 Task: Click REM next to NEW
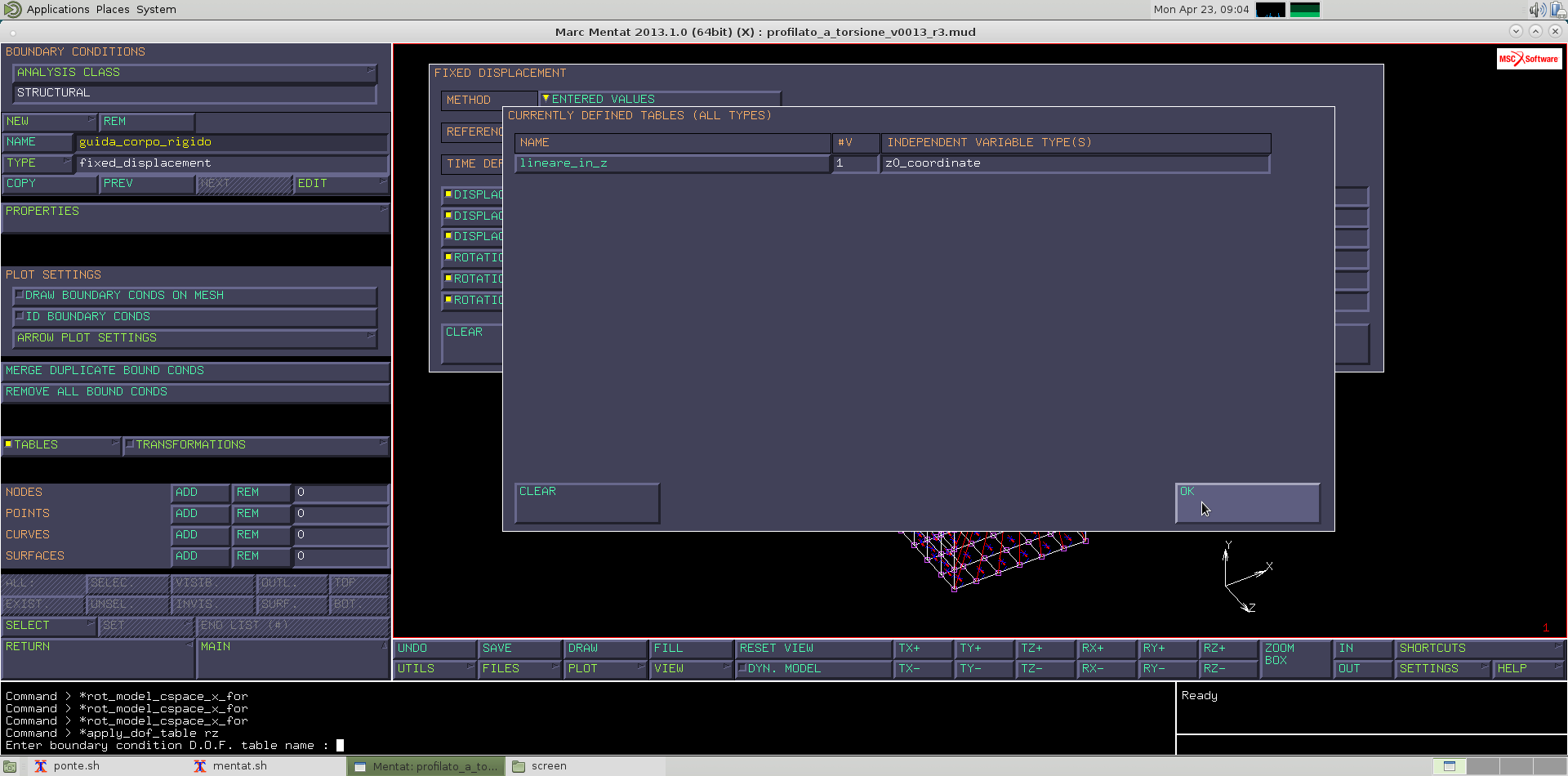147,122
